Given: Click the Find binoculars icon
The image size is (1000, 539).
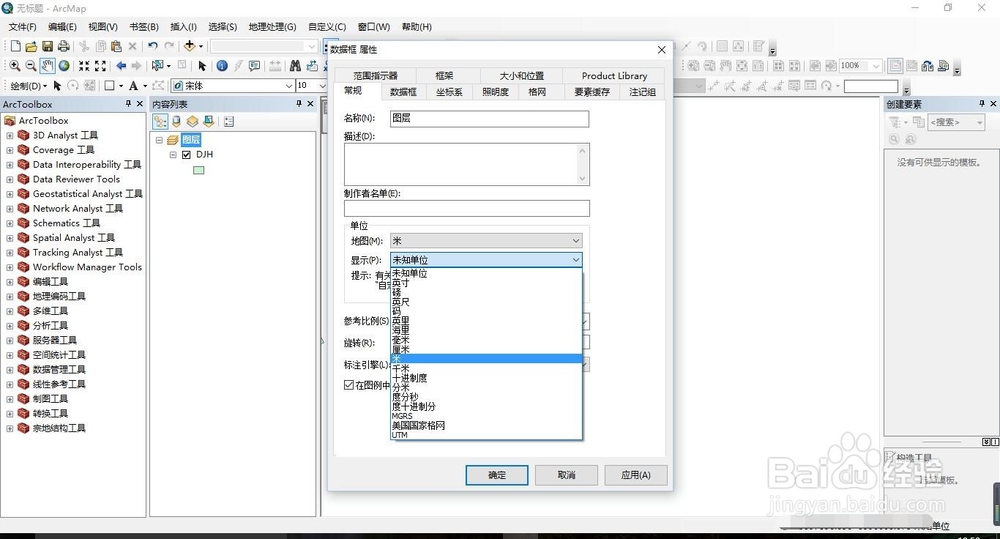Looking at the screenshot, I should click(x=295, y=66).
